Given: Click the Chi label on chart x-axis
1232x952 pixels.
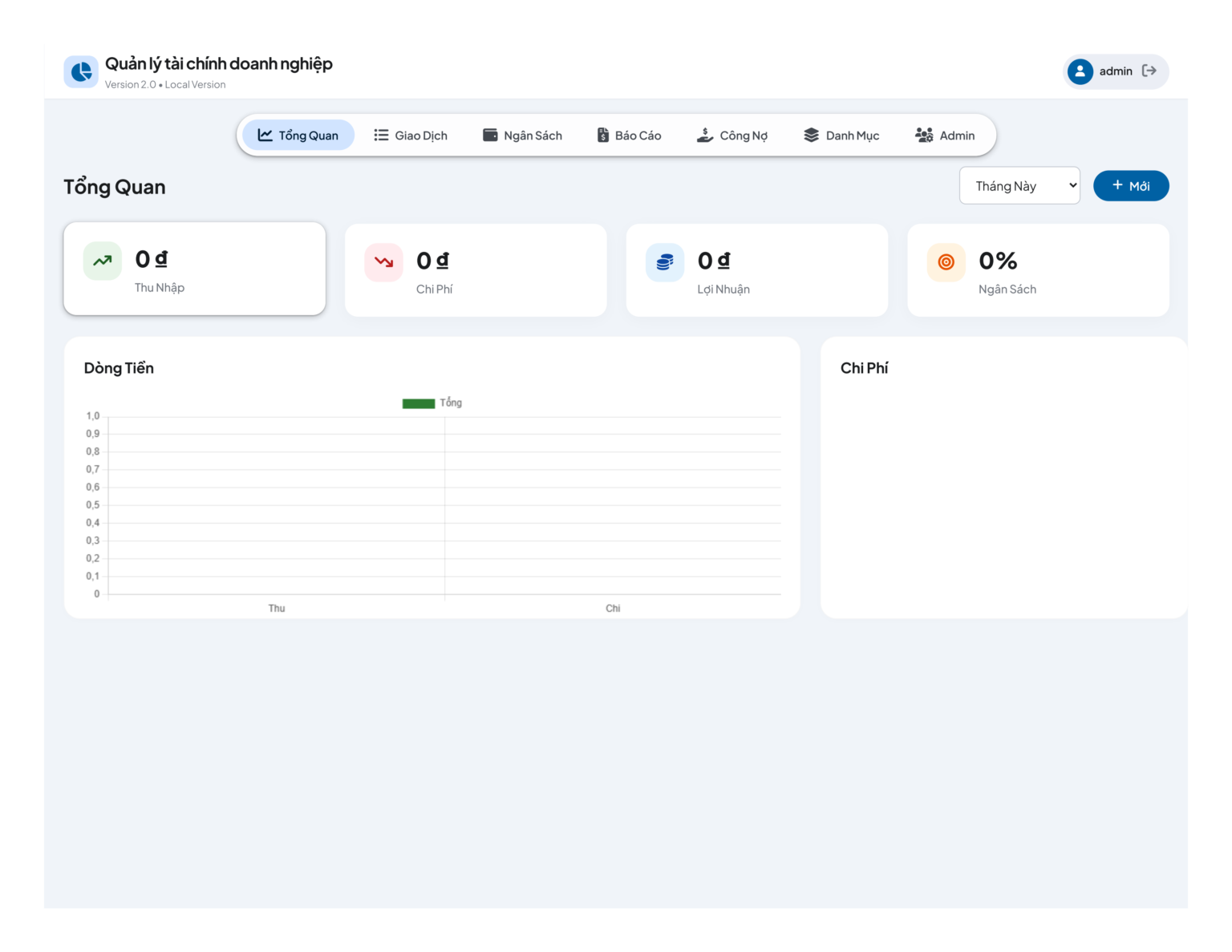Looking at the screenshot, I should tap(613, 609).
